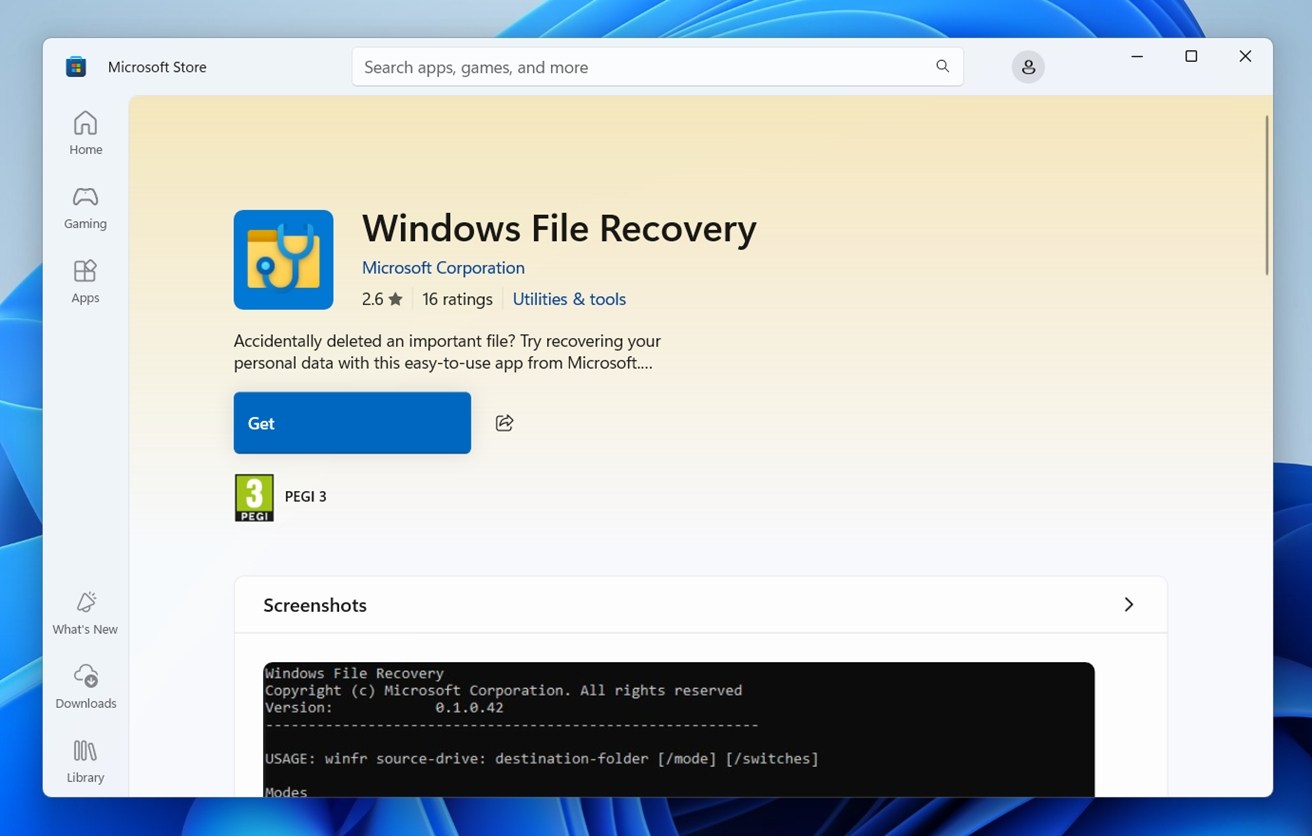The width and height of the screenshot is (1312, 836).
Task: Click the Windows File Recovery app icon
Action: tap(283, 260)
